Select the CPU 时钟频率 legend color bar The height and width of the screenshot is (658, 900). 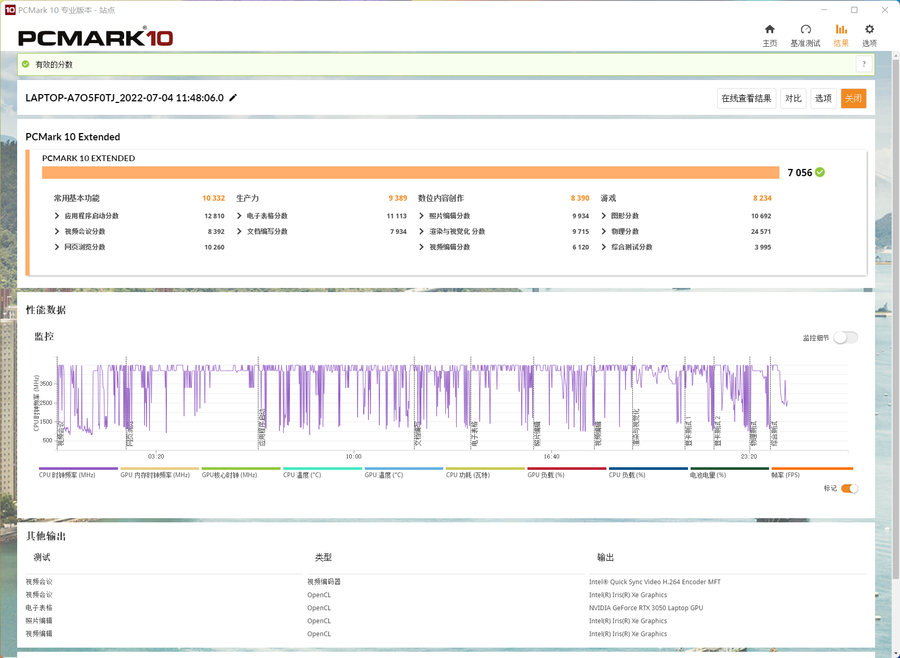point(78,468)
